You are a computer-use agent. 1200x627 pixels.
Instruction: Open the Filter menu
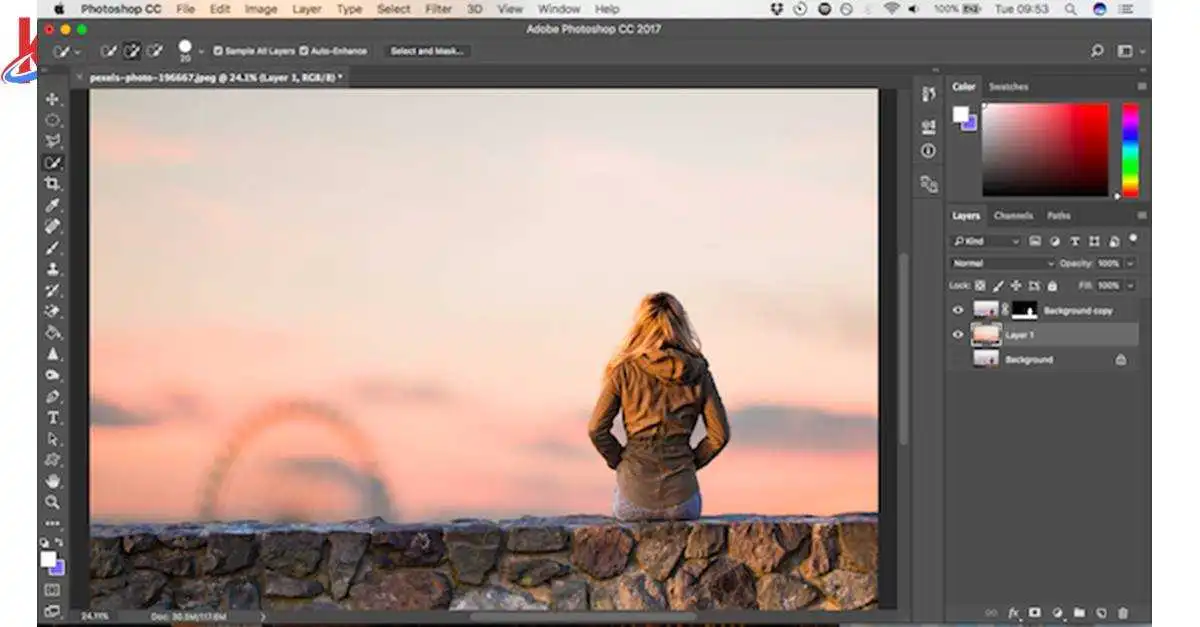(x=438, y=9)
